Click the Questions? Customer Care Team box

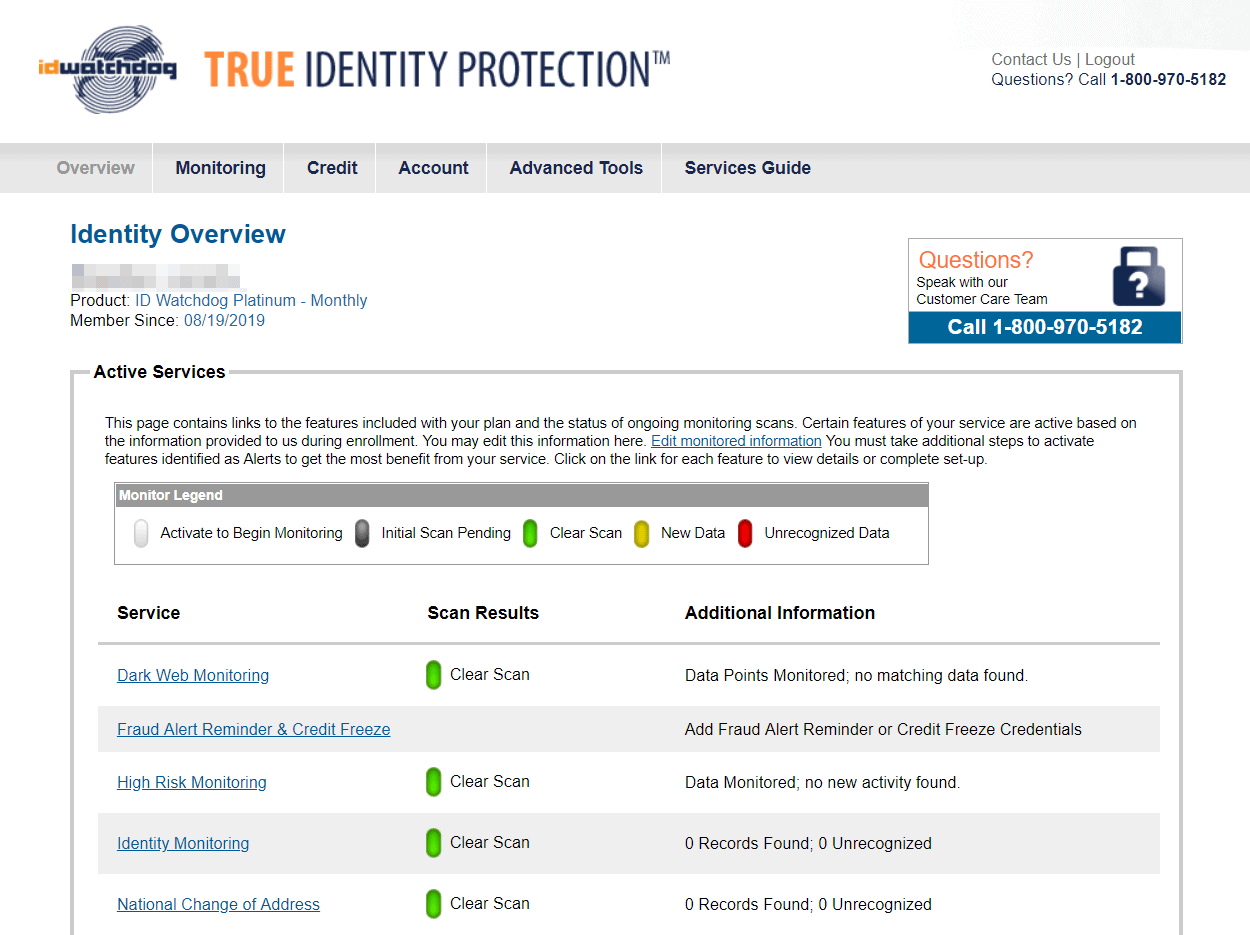click(x=1045, y=291)
